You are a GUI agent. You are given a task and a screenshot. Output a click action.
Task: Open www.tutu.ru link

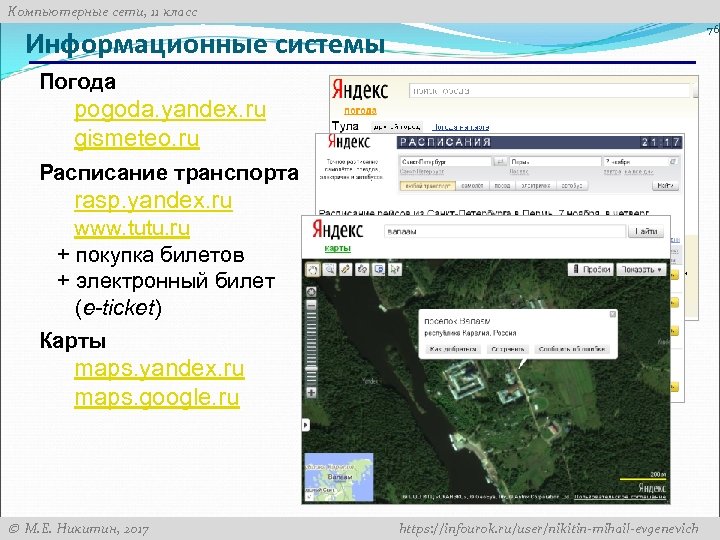click(132, 228)
